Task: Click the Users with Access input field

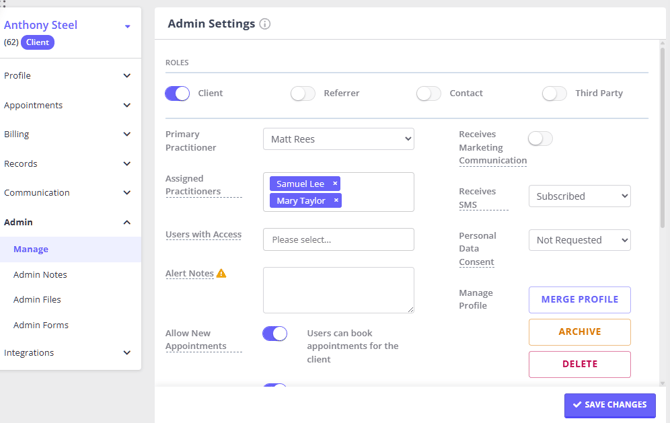Action: click(338, 240)
